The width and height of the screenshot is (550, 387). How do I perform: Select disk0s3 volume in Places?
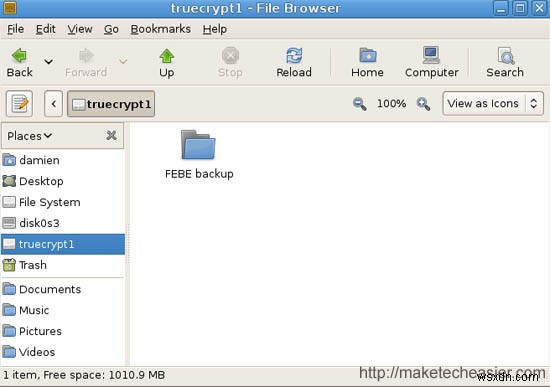(x=63, y=223)
